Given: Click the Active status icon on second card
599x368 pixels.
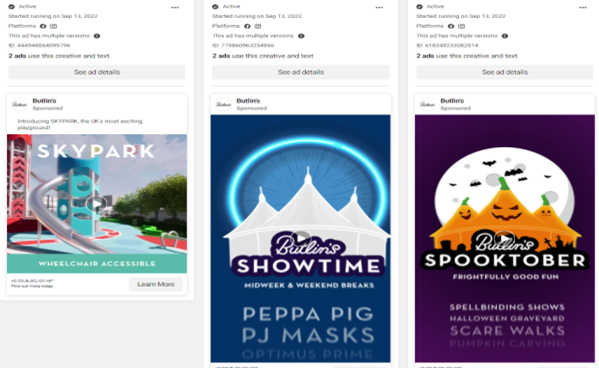Looking at the screenshot, I should (x=215, y=6).
